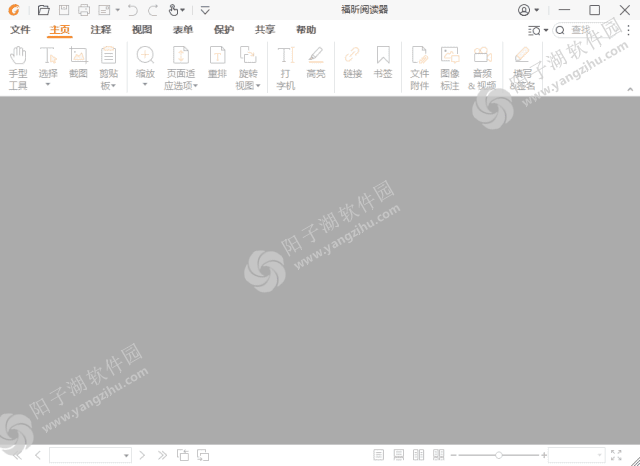This screenshot has height=466, width=640.
Task: Select the Highlight (高亮) tool
Action: tap(316, 62)
